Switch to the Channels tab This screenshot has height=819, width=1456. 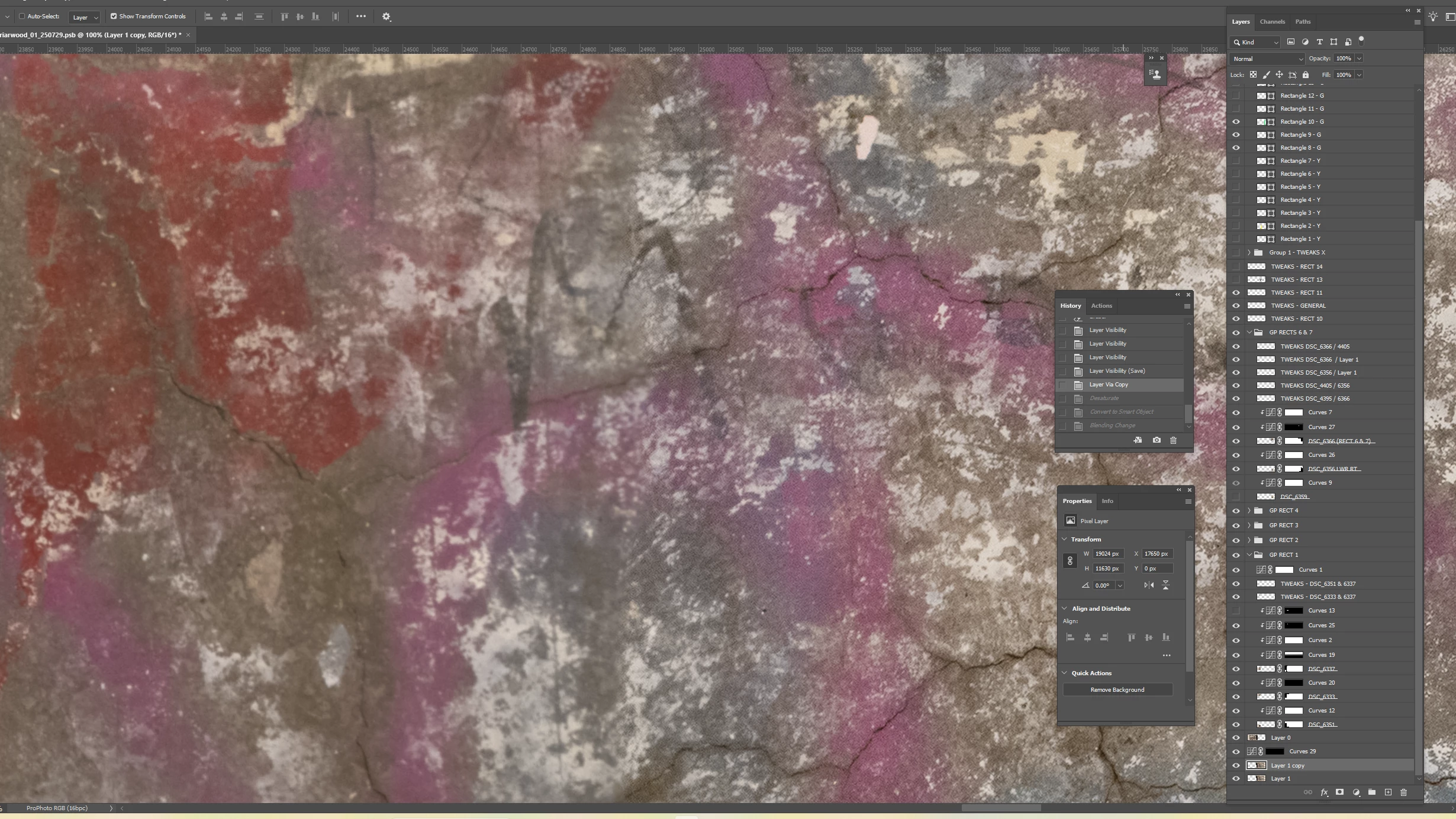(x=1272, y=22)
